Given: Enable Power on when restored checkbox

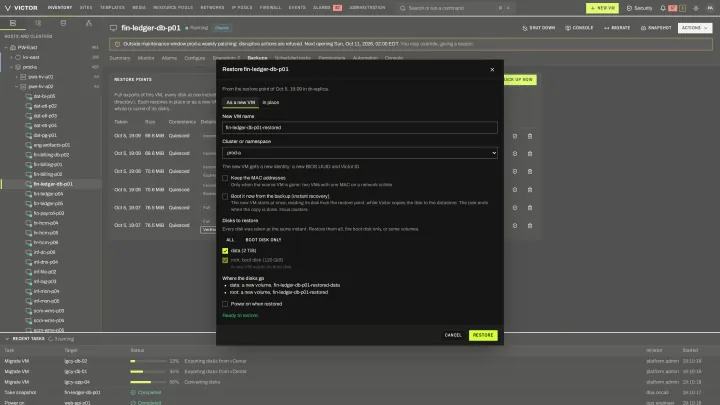Looking at the screenshot, I should pos(225,304).
